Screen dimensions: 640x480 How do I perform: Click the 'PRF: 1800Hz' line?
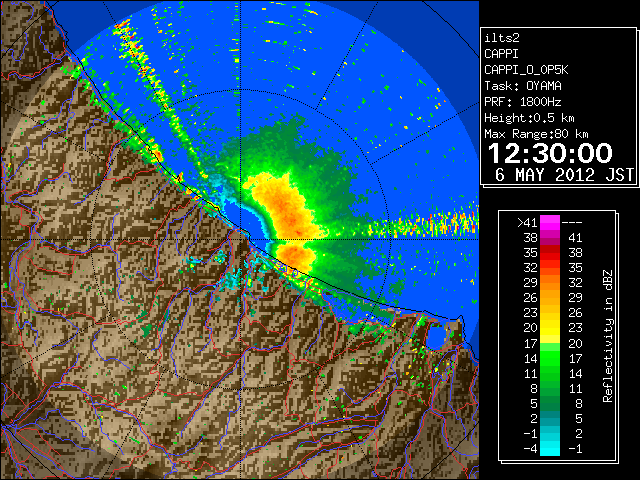point(523,102)
